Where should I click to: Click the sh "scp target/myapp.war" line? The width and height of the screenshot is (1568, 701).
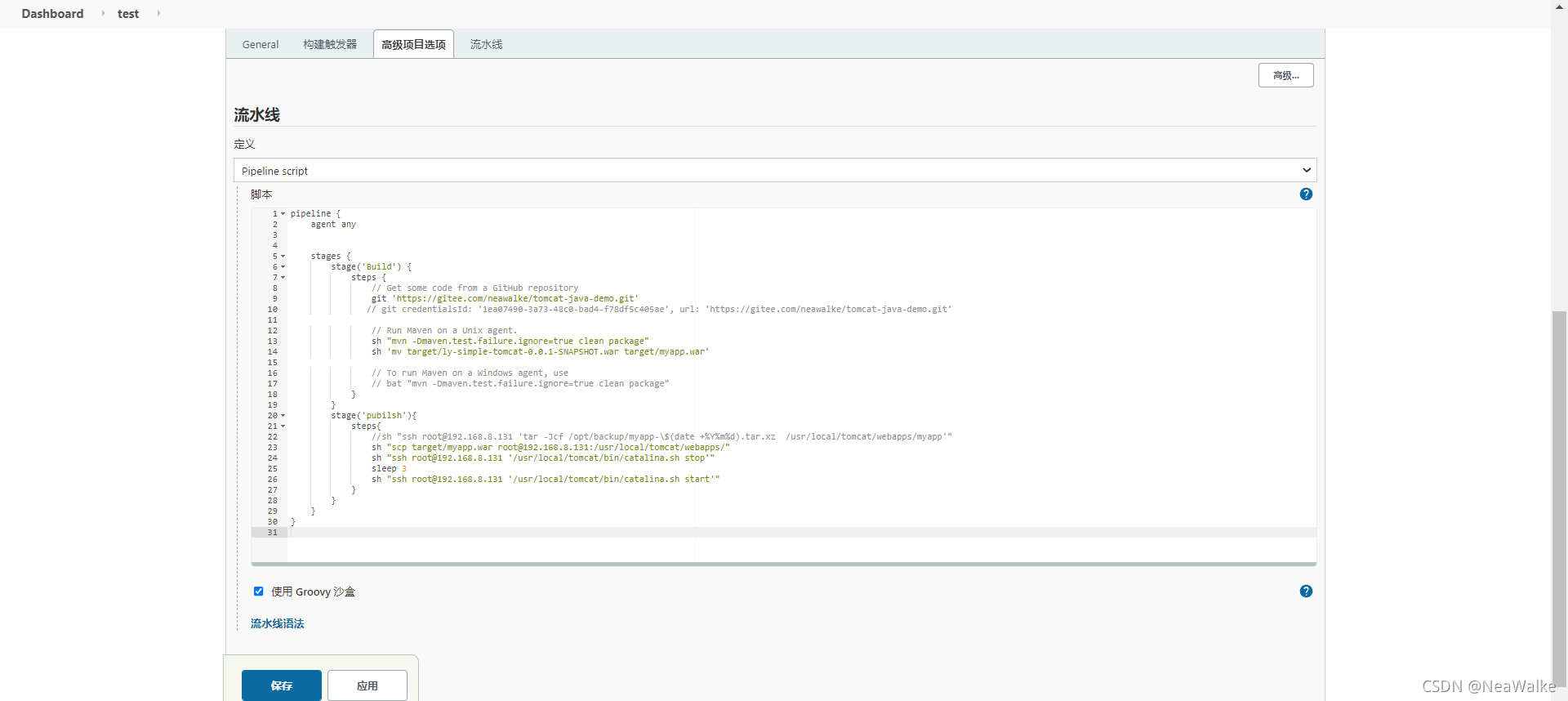pyautogui.click(x=550, y=448)
